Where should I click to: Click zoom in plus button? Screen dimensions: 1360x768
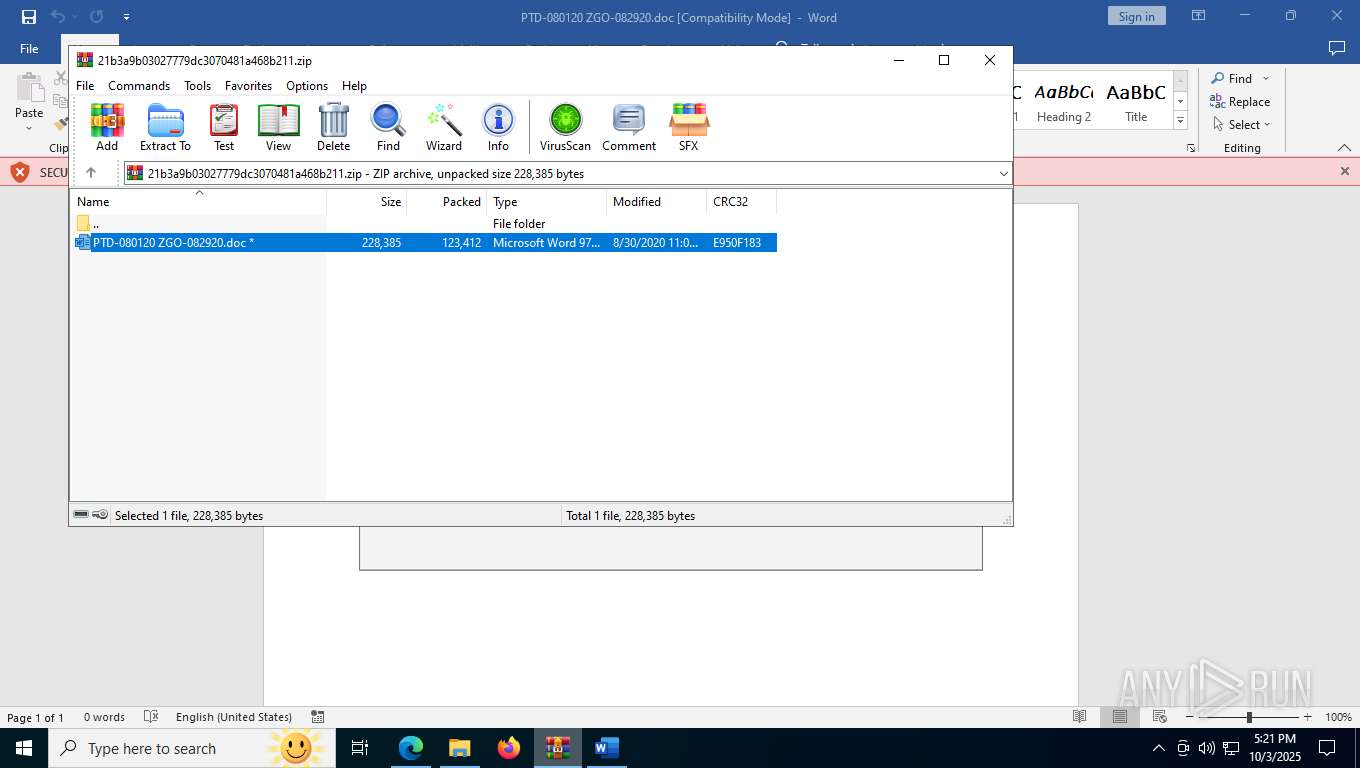(x=1307, y=717)
